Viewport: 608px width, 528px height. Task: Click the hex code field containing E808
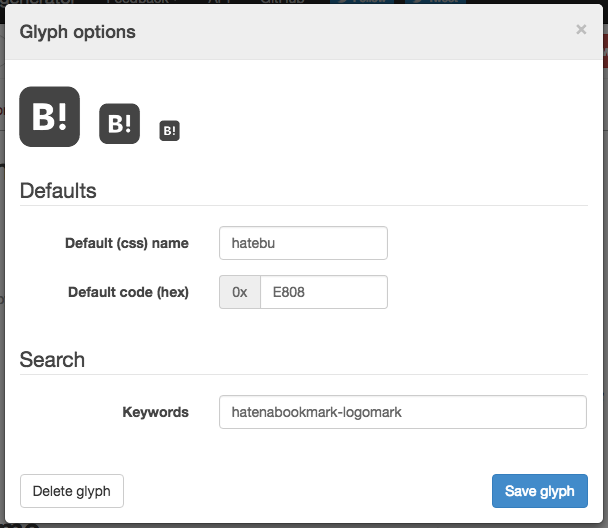[x=323, y=292]
